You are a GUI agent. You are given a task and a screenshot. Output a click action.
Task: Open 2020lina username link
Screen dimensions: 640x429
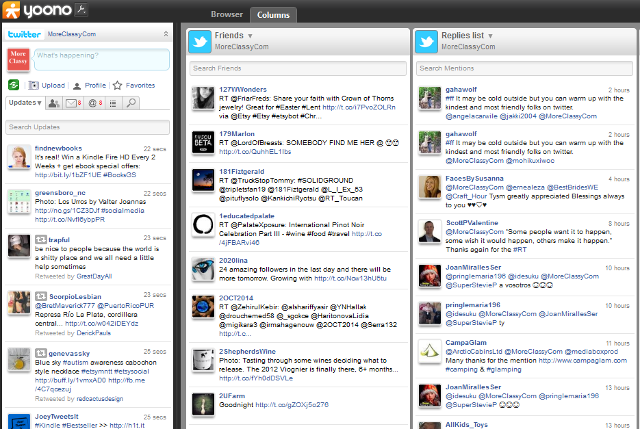point(233,260)
